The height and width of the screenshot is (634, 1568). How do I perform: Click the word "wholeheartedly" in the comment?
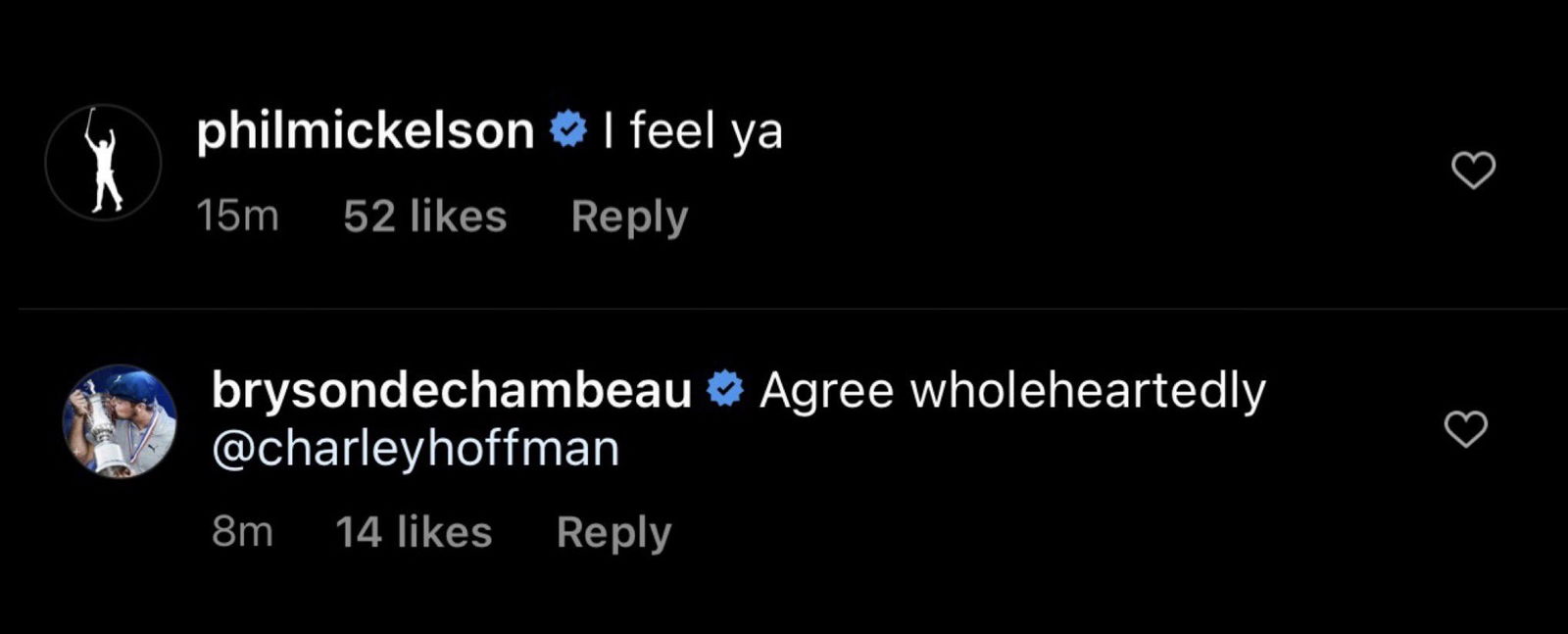1088,390
